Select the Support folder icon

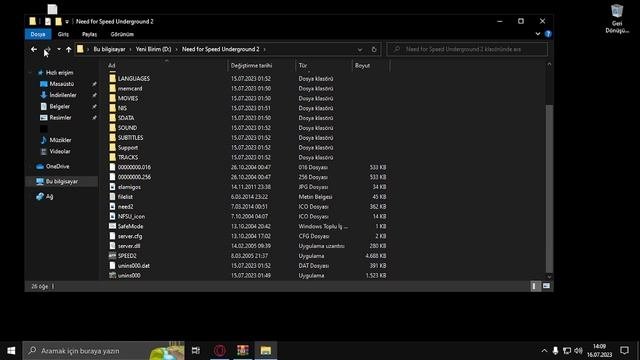113,147
